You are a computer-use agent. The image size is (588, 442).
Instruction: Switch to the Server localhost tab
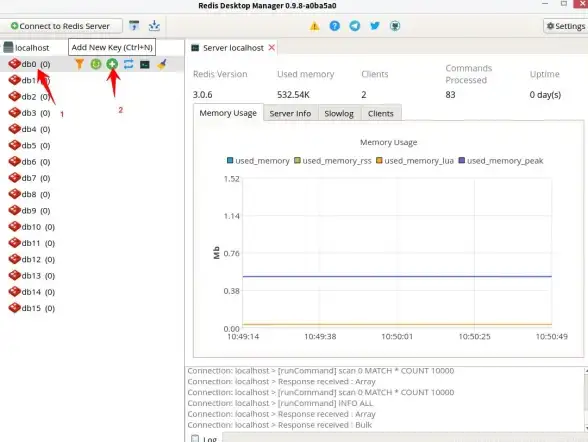click(x=233, y=48)
